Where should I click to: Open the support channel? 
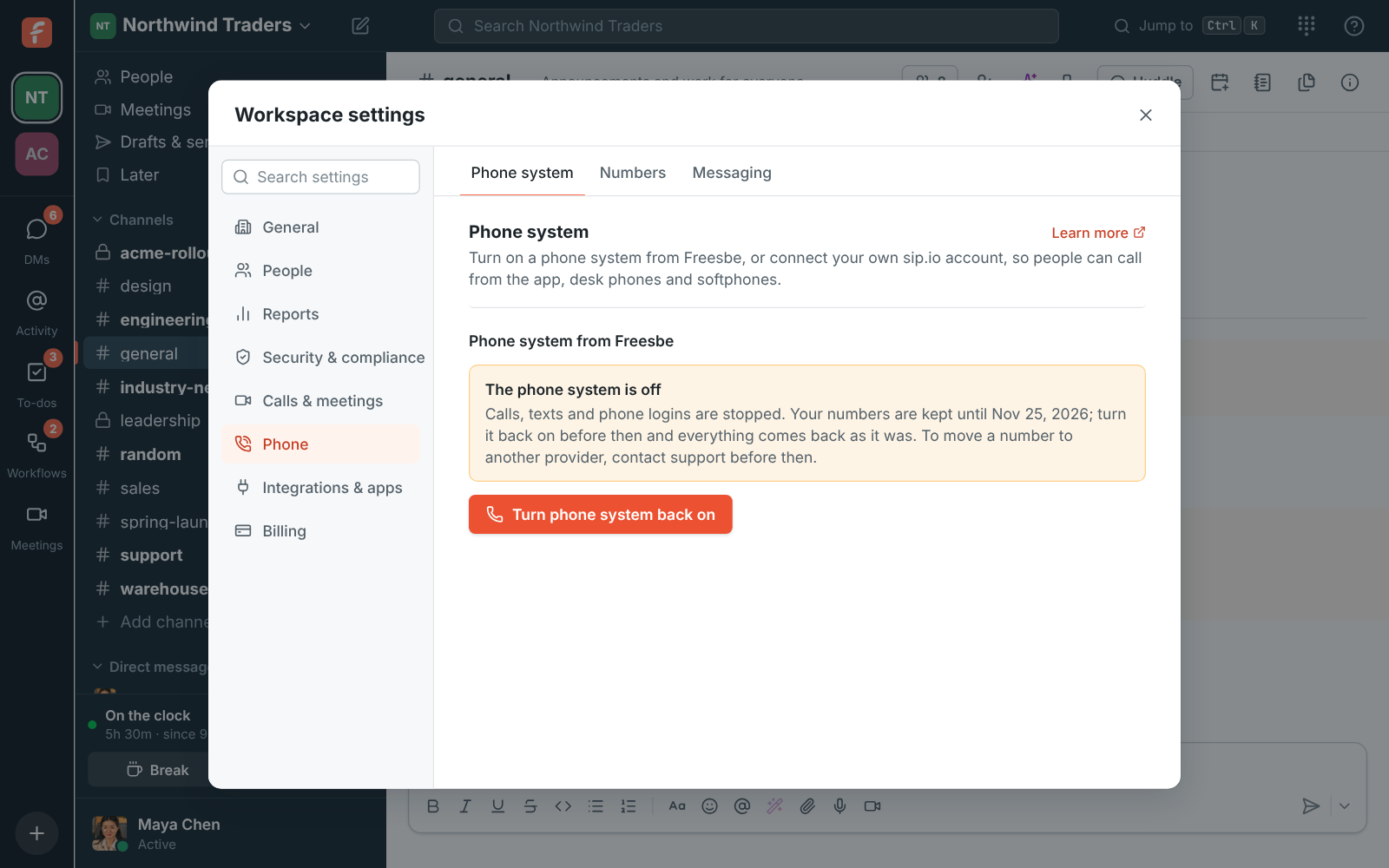148,555
